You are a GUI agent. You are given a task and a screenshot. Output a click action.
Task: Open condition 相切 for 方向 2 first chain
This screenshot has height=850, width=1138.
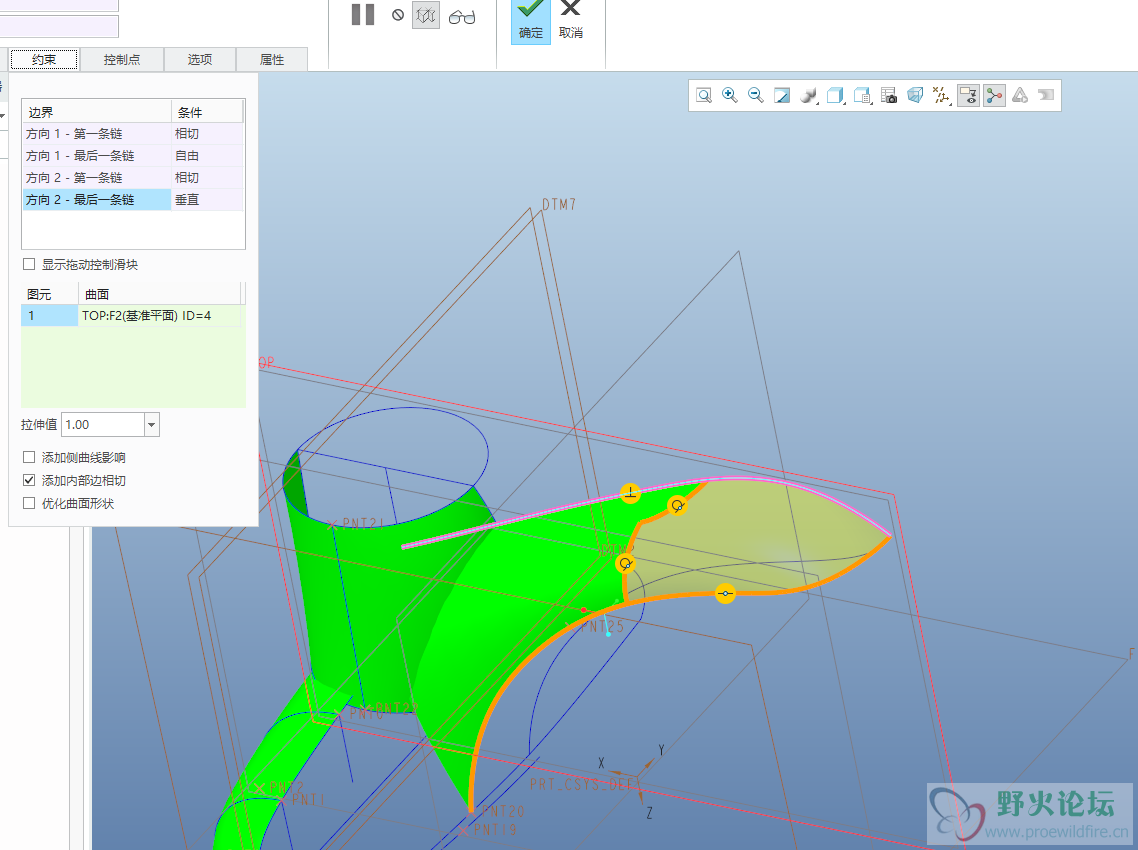pyautogui.click(x=207, y=177)
